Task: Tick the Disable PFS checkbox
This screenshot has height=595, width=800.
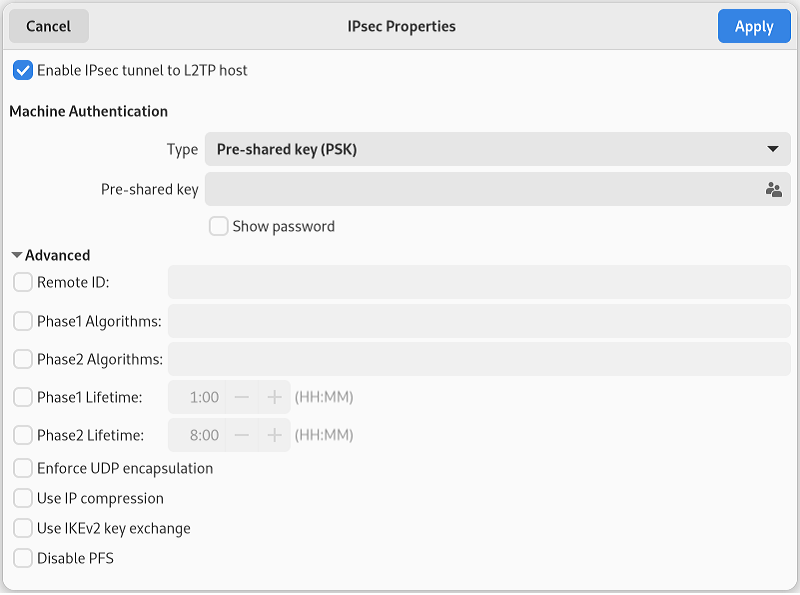Action: [x=23, y=558]
